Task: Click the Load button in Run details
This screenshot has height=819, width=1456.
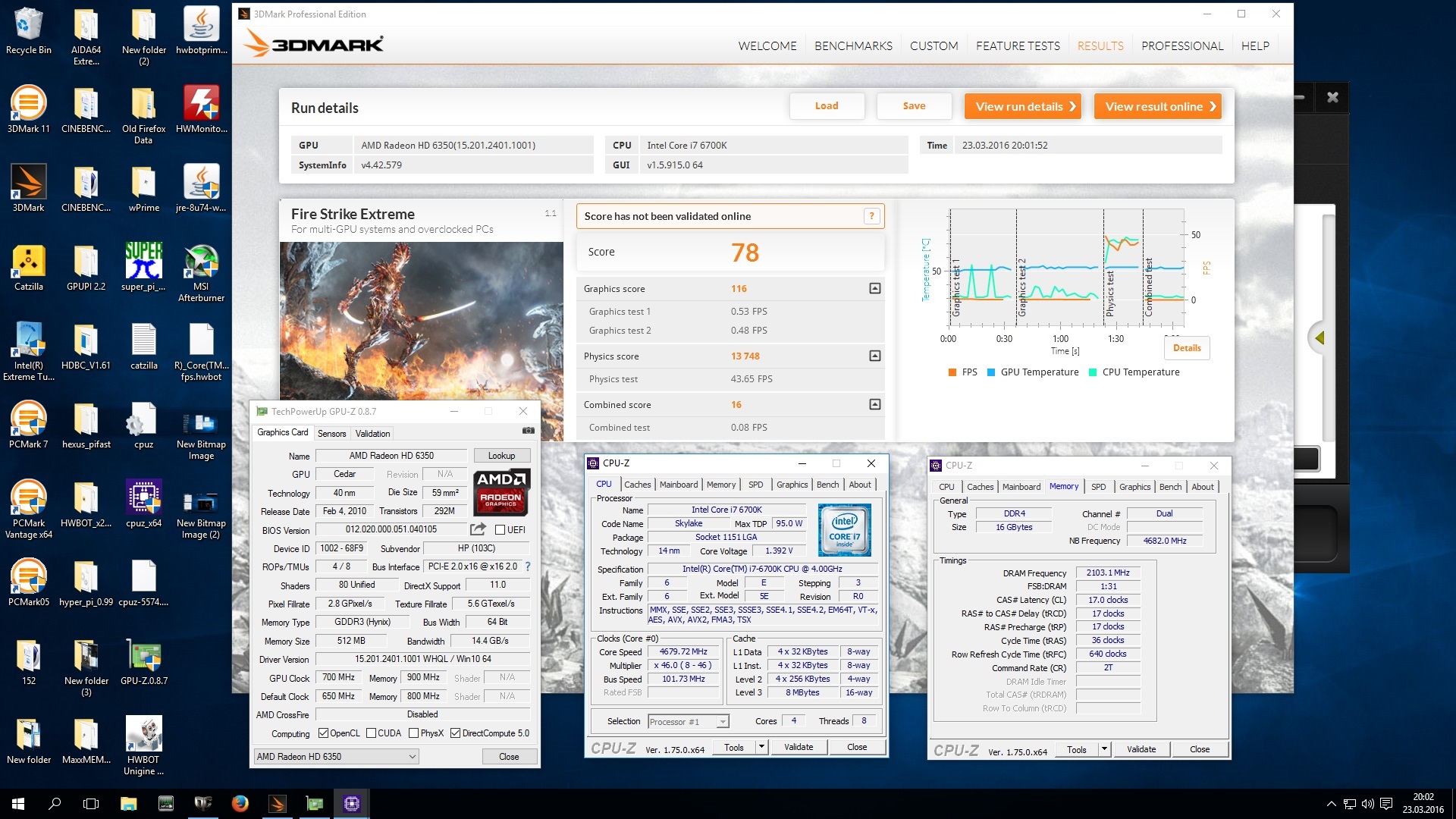Action: pos(827,106)
